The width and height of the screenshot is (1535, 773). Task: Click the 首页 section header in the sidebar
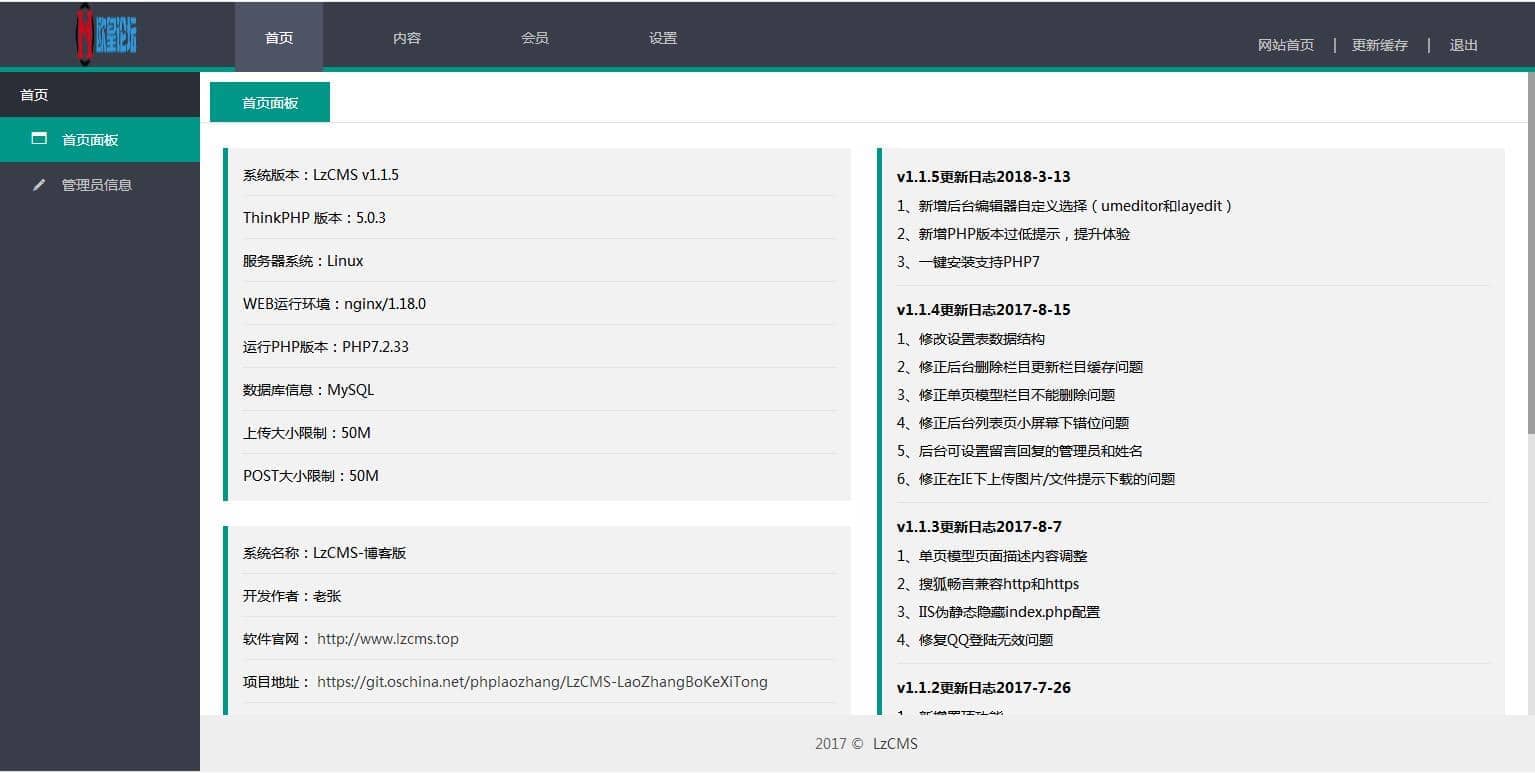35,95
